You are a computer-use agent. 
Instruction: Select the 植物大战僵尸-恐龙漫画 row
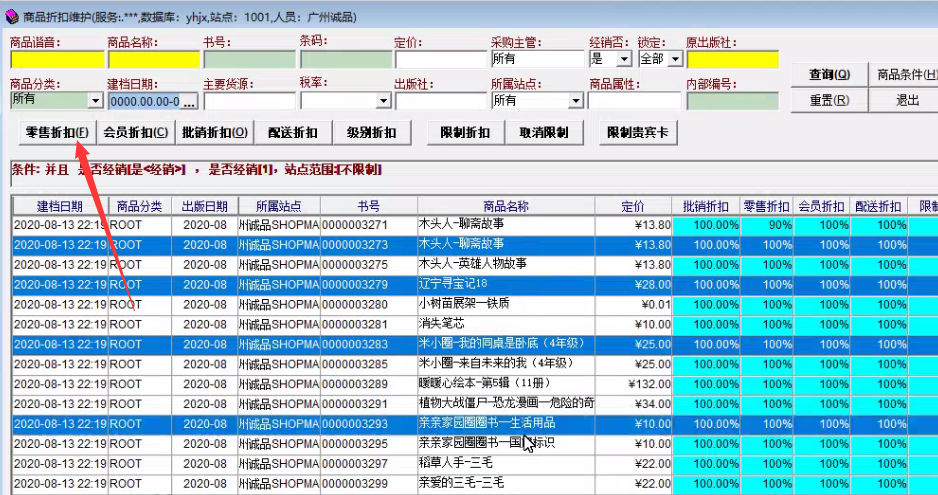[473, 404]
